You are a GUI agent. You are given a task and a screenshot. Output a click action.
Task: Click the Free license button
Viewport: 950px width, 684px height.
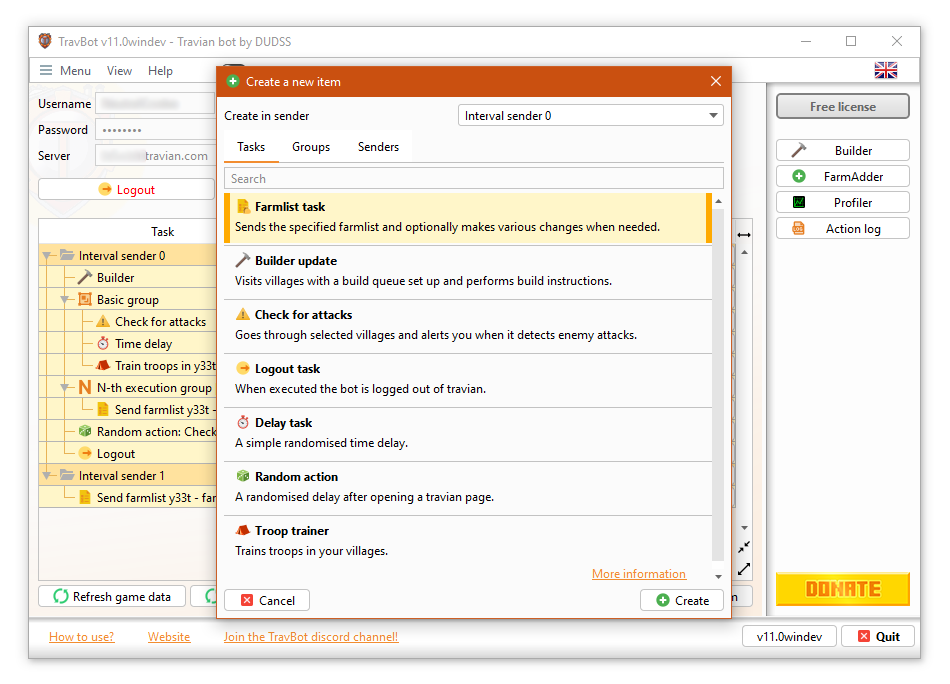842,107
